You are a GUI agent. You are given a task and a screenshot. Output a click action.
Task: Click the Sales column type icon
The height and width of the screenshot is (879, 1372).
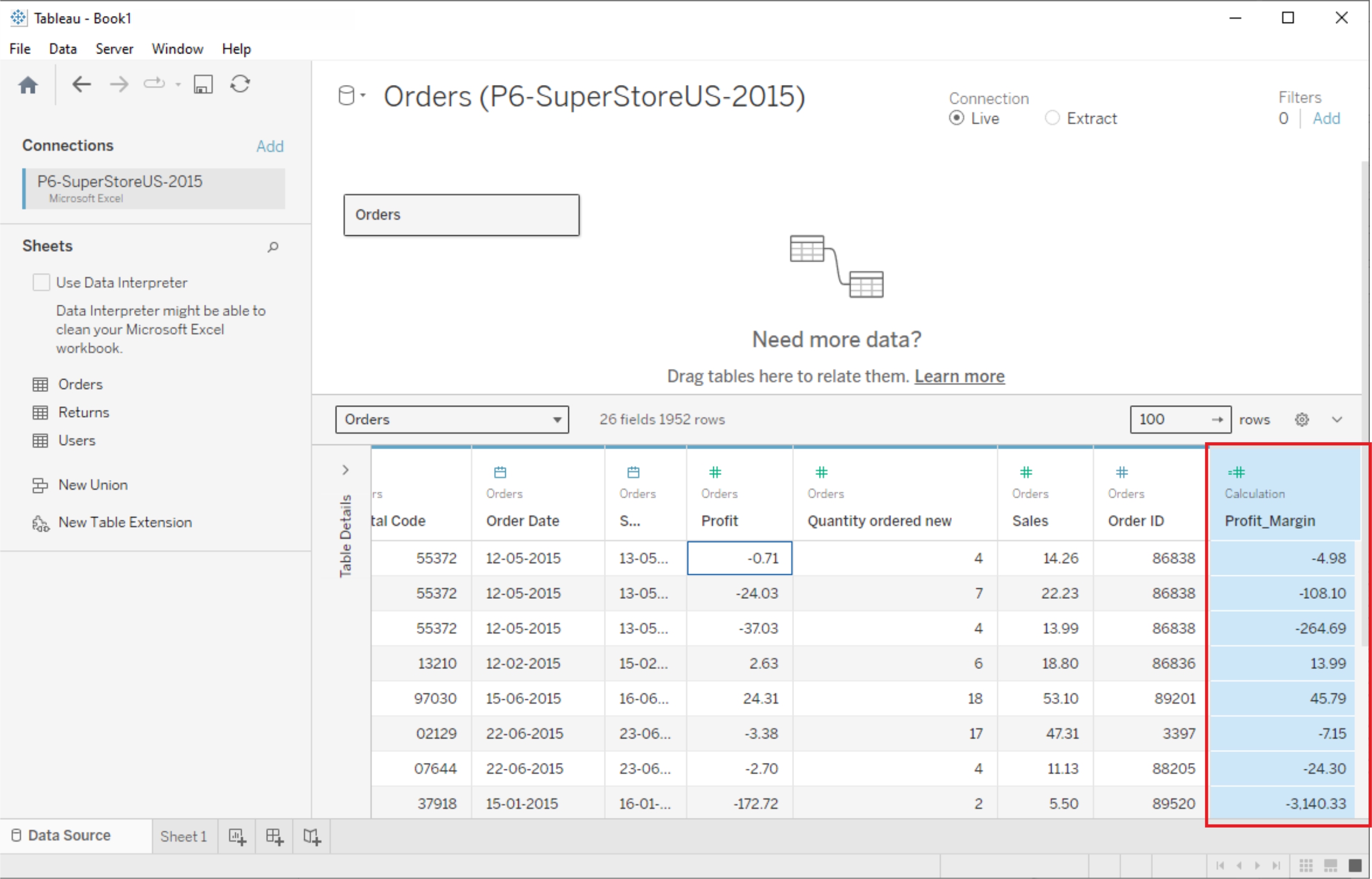(1026, 472)
